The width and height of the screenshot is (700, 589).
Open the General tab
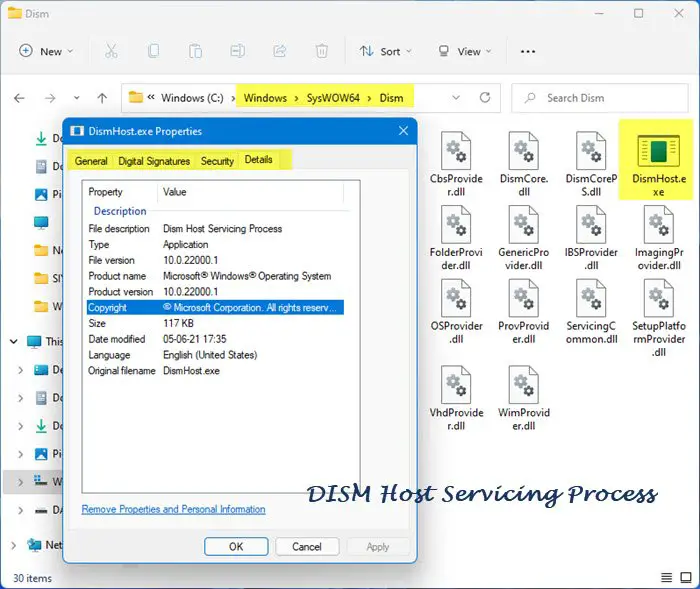(x=91, y=161)
